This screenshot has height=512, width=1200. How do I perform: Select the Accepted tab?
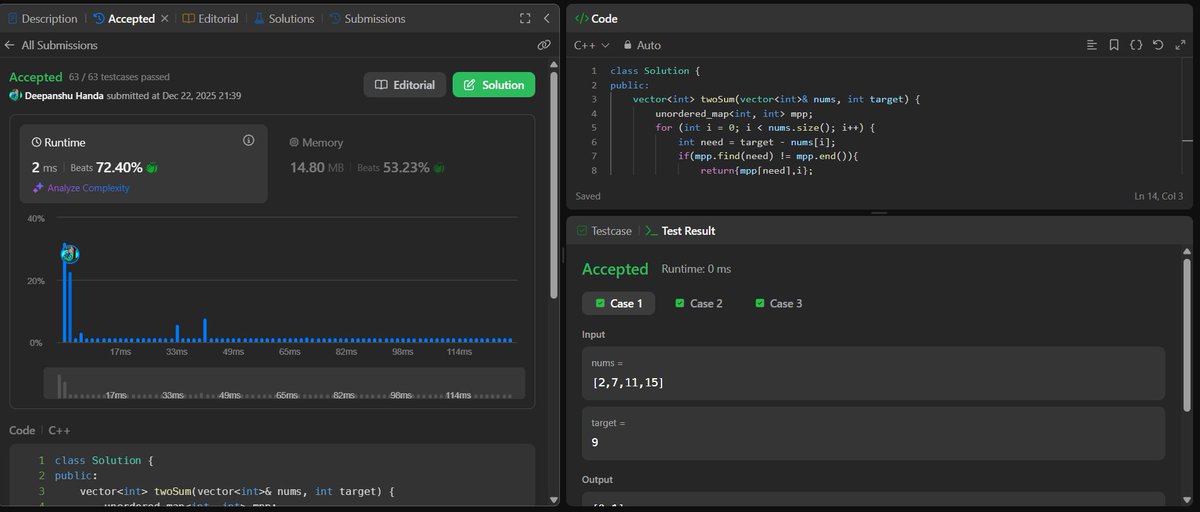click(123, 18)
